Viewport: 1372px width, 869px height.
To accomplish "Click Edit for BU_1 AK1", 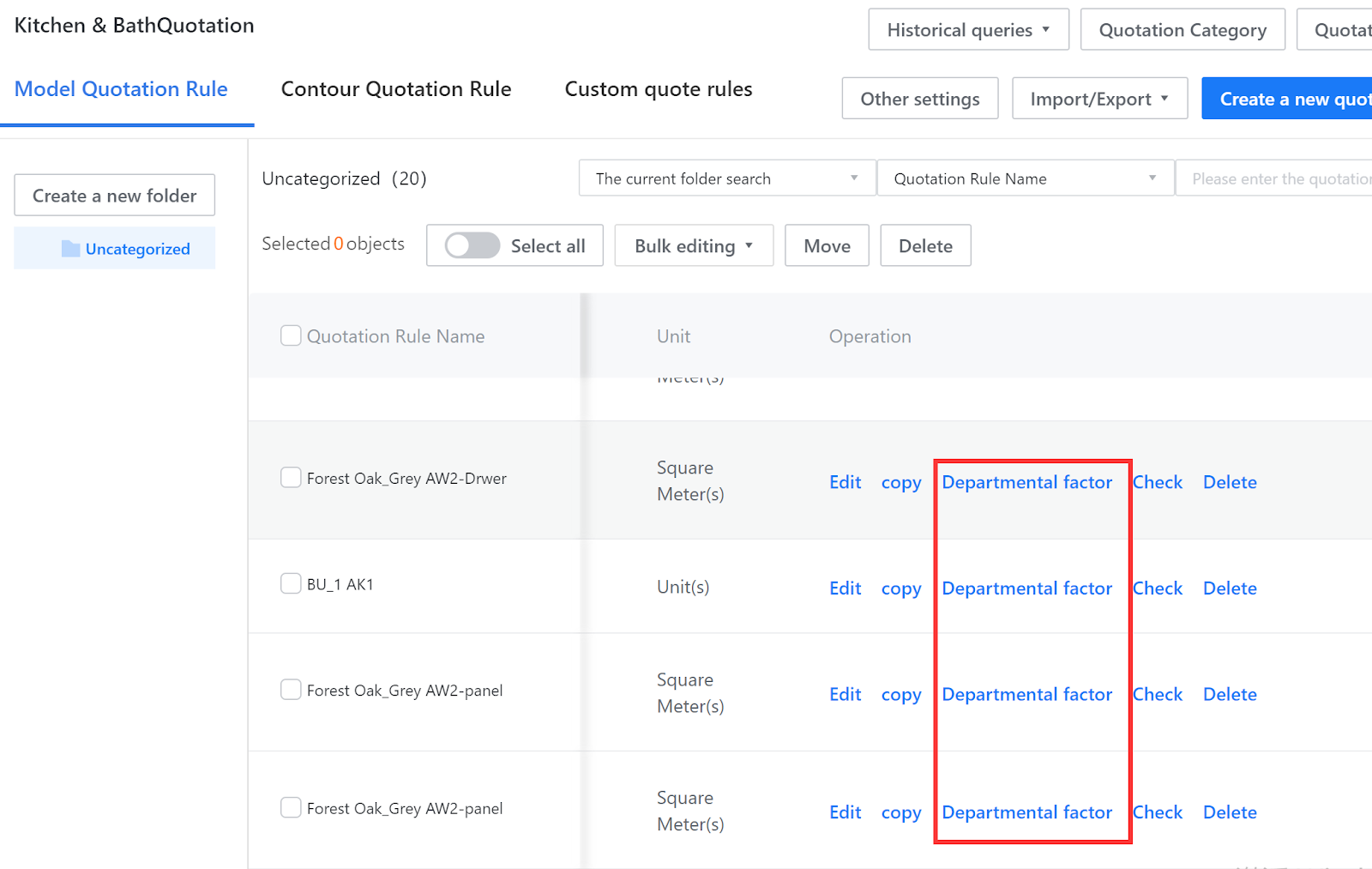I will [845, 588].
